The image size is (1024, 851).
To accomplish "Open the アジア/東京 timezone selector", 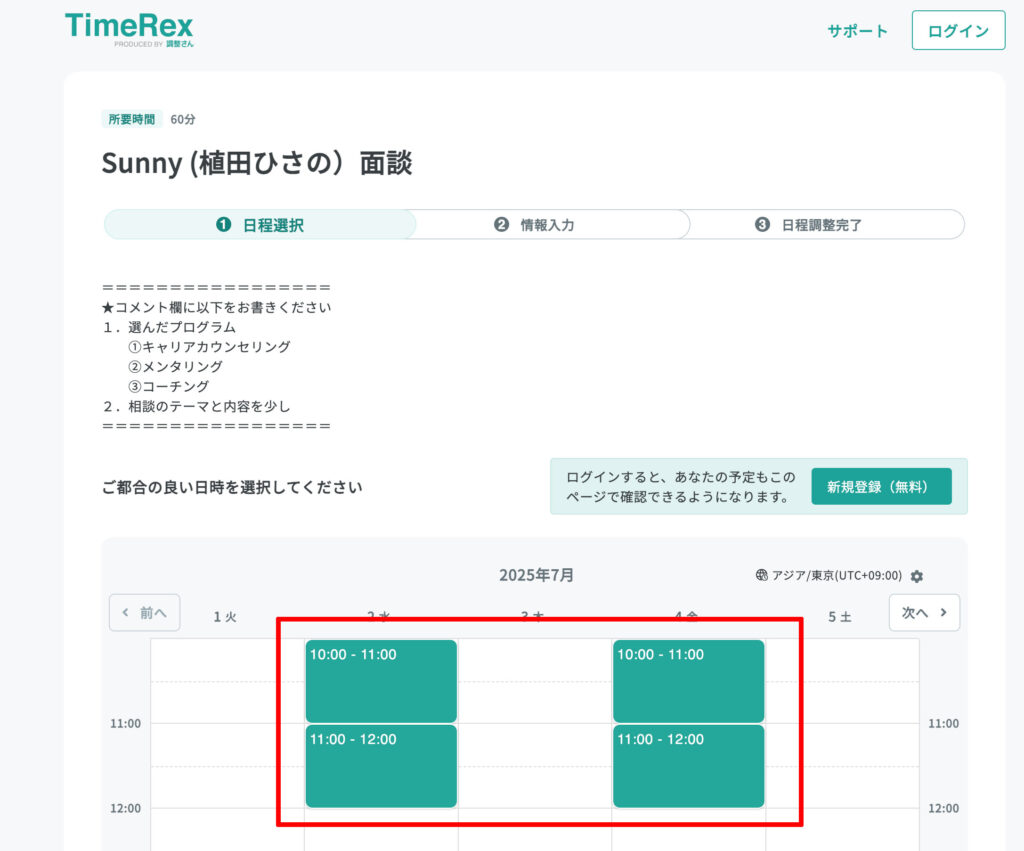I will [836, 576].
